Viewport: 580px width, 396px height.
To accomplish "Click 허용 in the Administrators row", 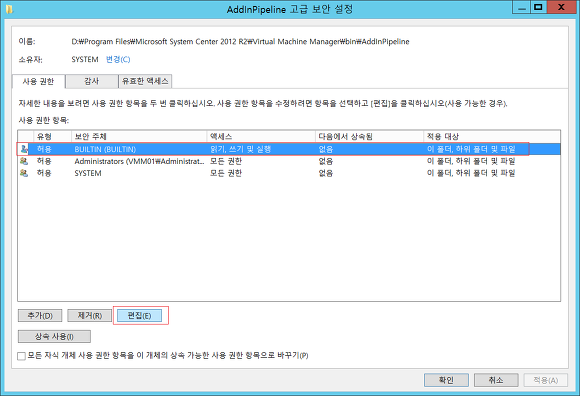I will (x=44, y=161).
